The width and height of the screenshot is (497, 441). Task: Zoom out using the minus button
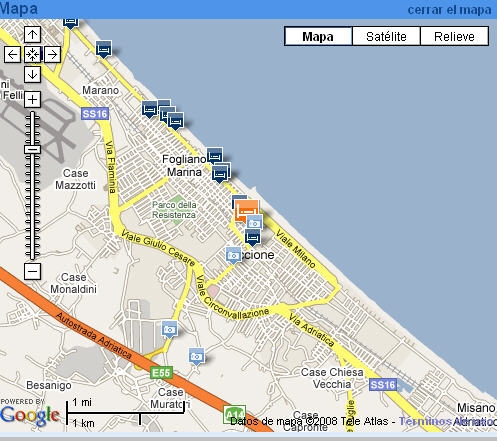(32, 271)
